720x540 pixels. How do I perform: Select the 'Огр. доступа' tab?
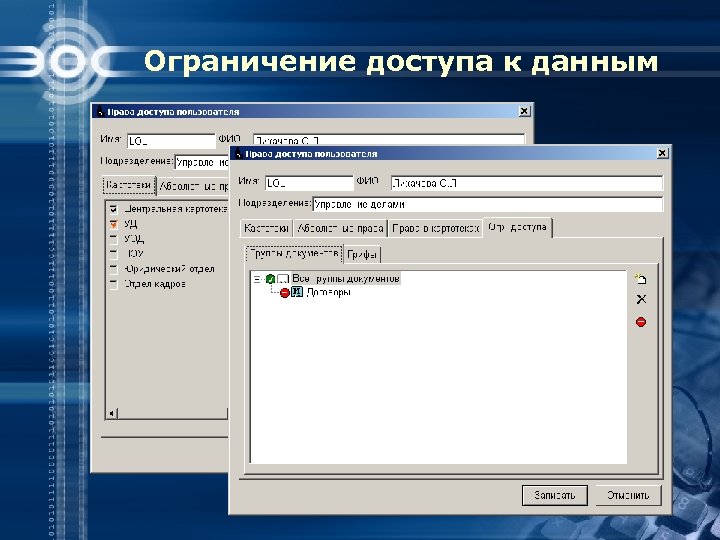518,227
